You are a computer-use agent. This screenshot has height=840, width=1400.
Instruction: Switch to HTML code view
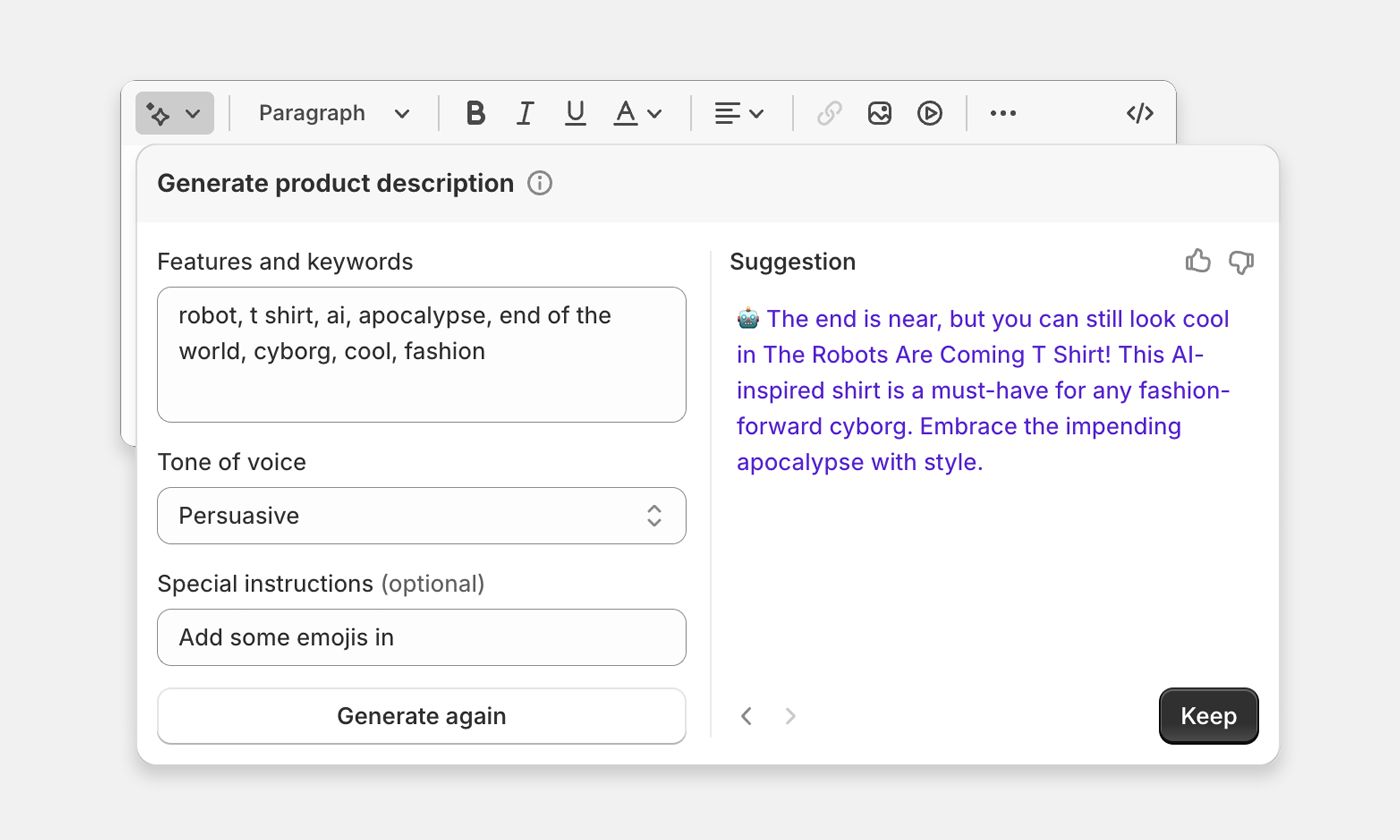pyautogui.click(x=1140, y=113)
